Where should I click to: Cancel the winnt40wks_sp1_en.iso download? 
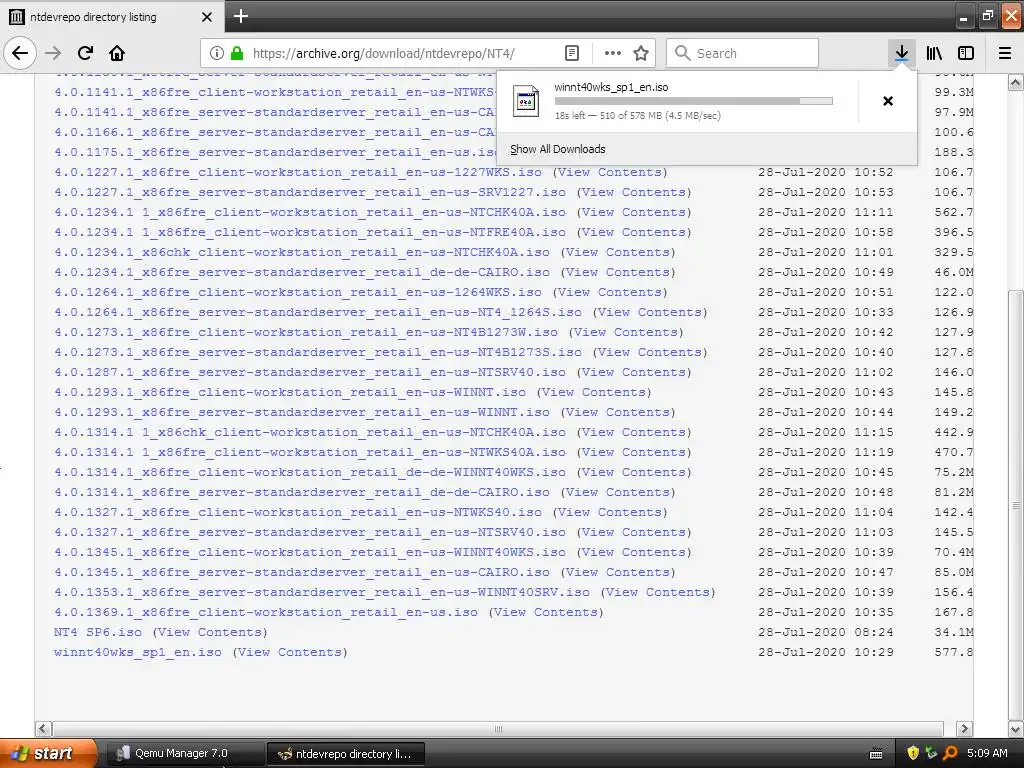click(x=888, y=101)
